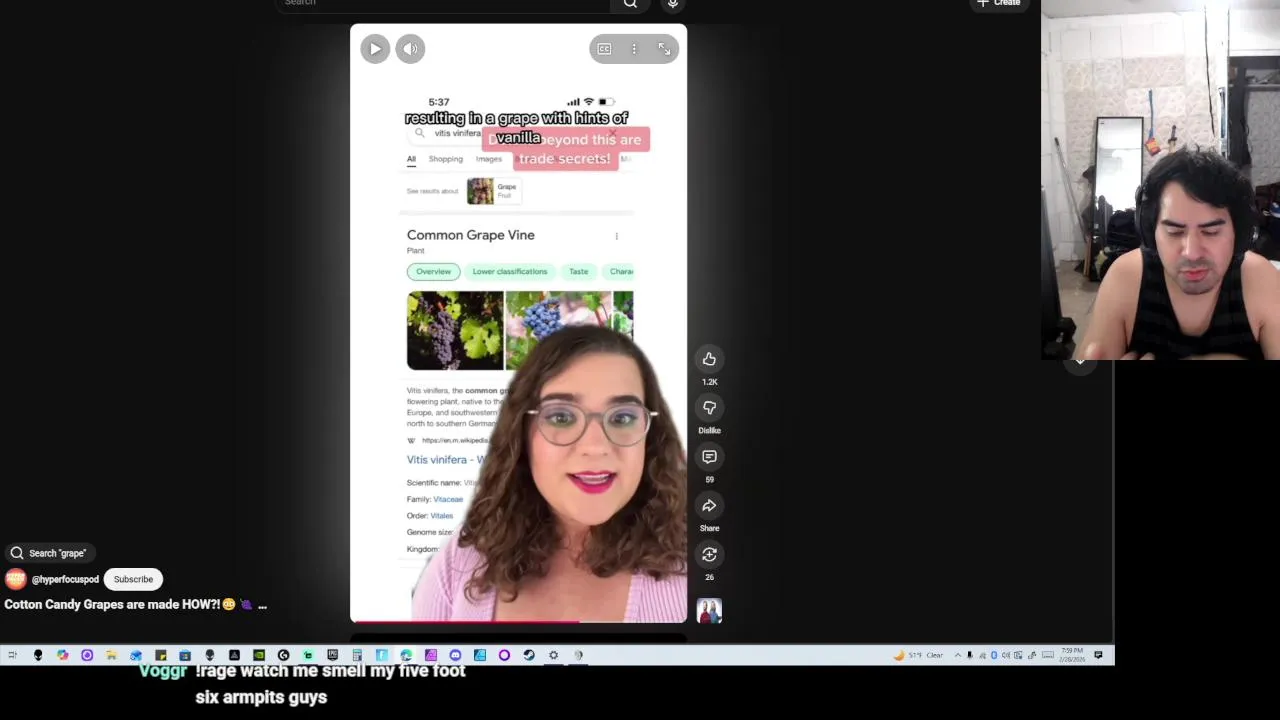
Task: Open the channel sound thumbnail below remix
Action: [709, 611]
